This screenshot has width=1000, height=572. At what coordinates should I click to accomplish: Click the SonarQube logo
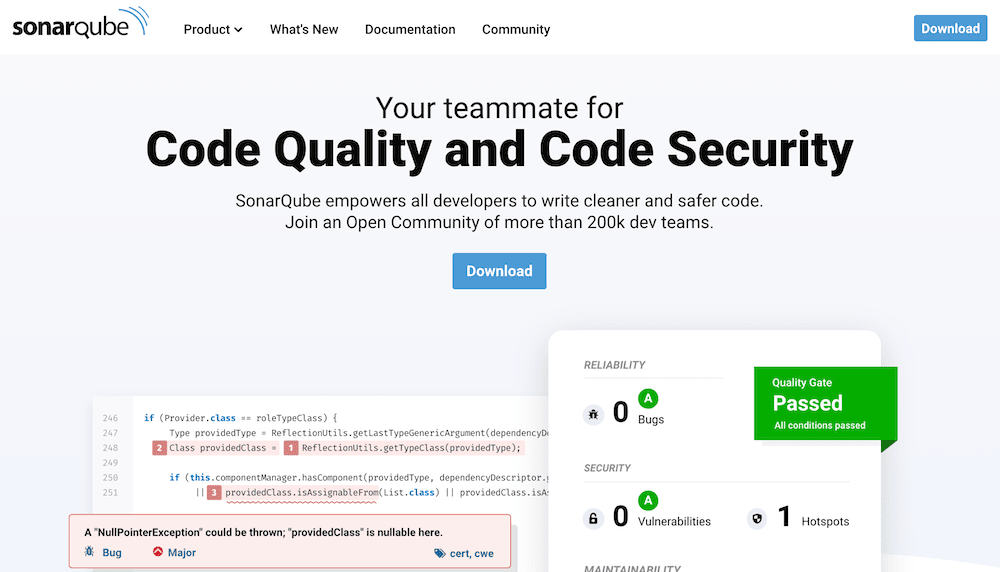tap(81, 23)
